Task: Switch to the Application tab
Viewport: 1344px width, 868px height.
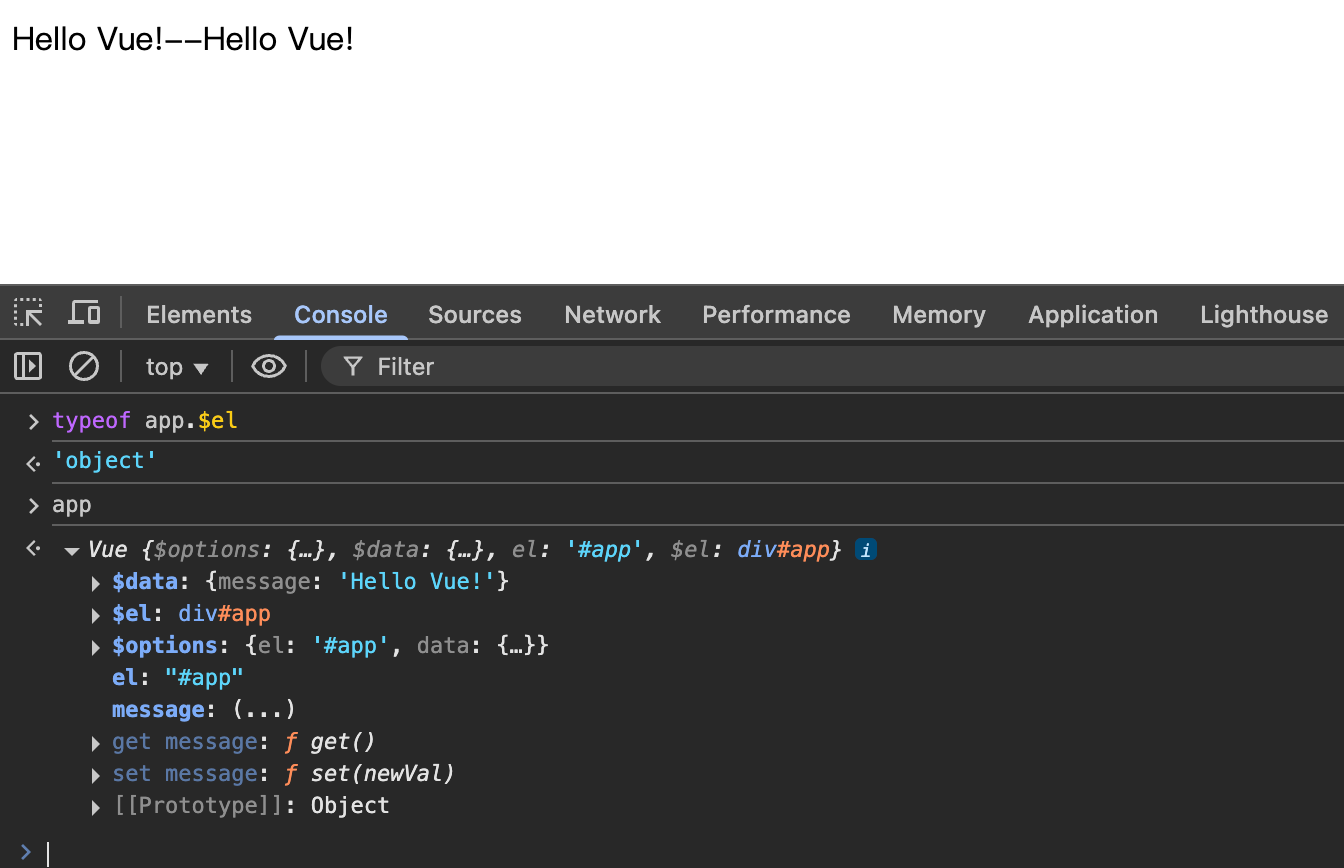Action: [x=1093, y=315]
